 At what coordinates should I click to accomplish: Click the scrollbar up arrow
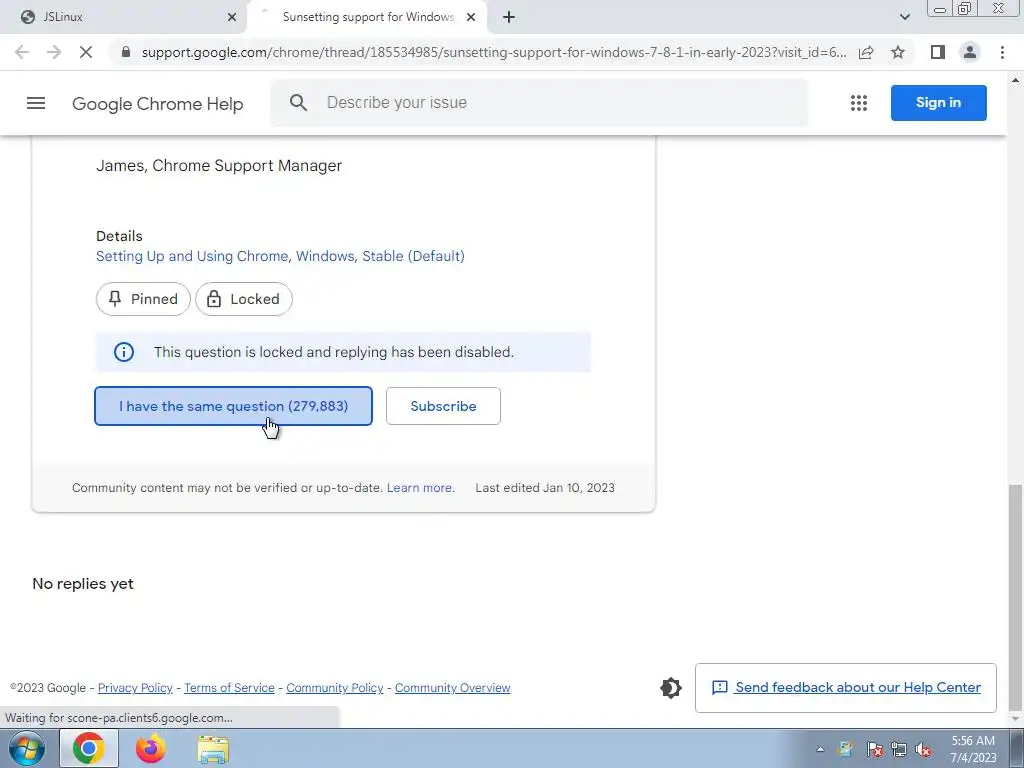(1015, 80)
